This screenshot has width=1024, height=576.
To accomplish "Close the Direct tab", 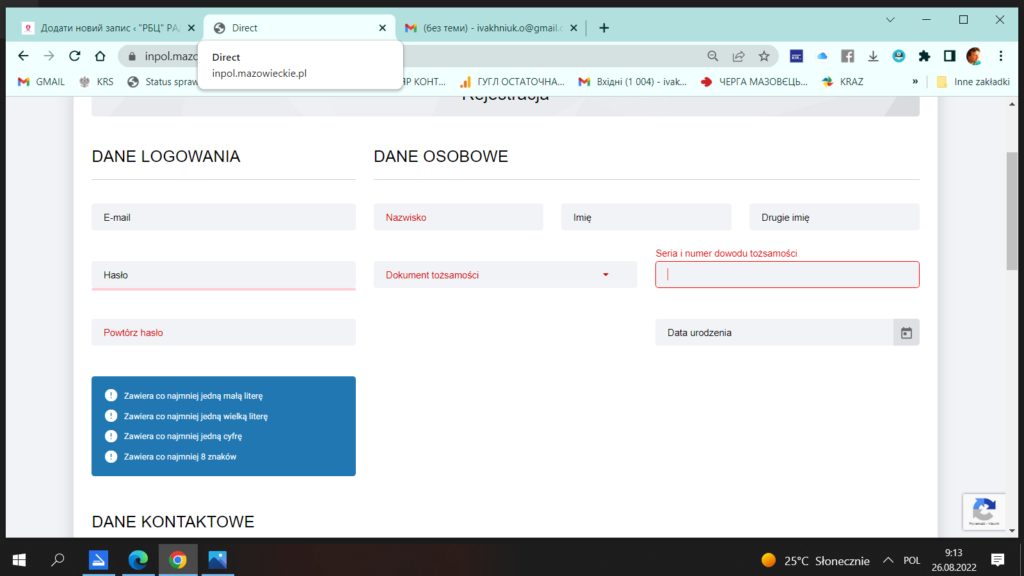I will click(382, 28).
